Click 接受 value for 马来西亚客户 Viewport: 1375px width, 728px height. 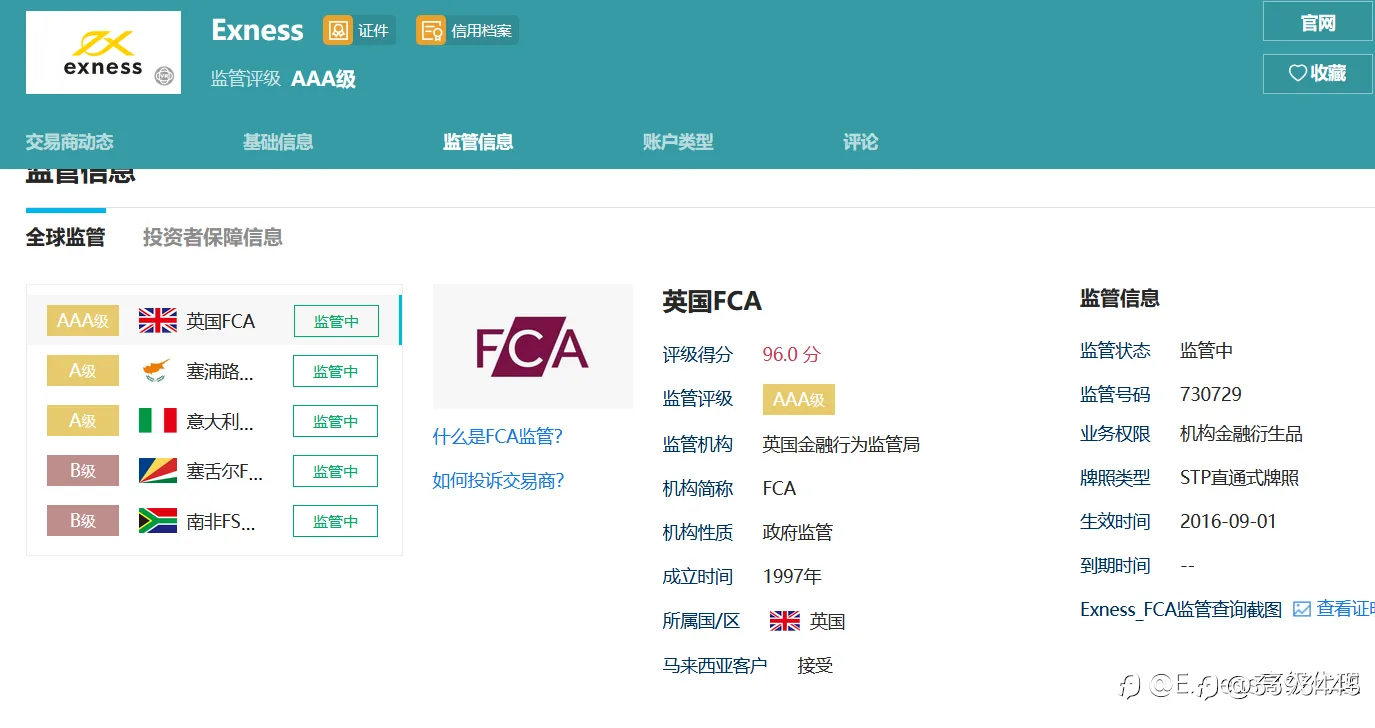[x=815, y=665]
